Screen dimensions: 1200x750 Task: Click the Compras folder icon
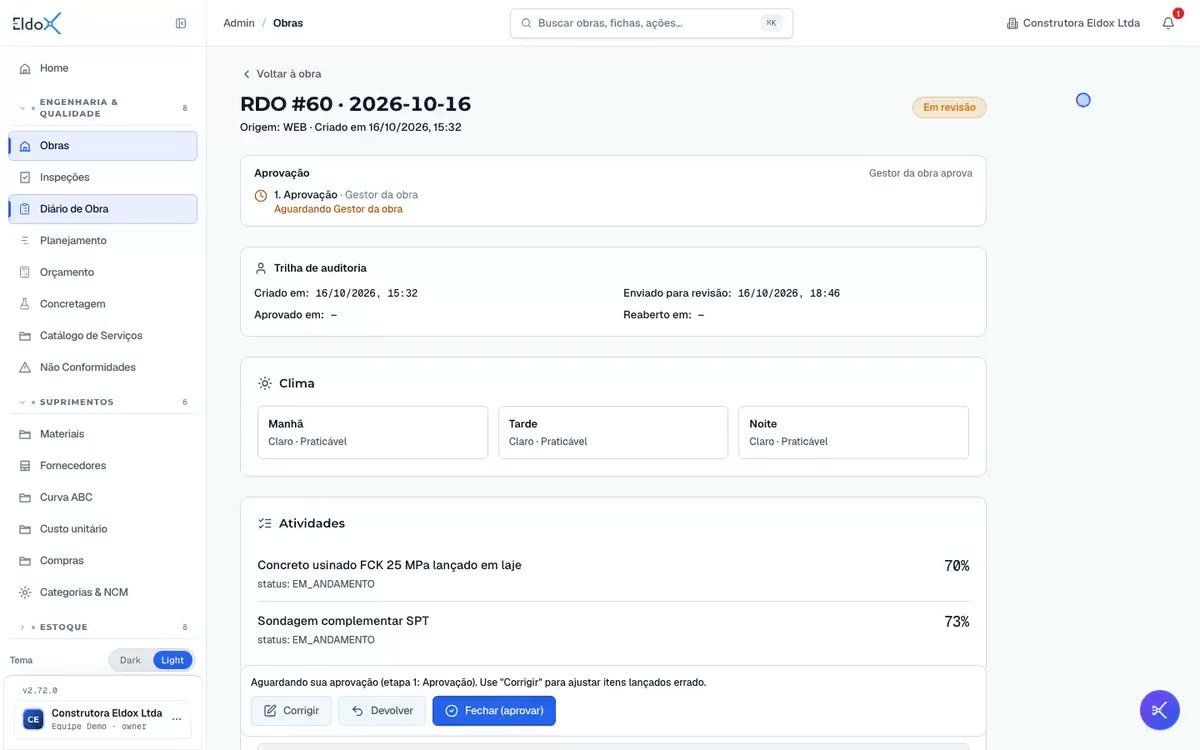pos(25,561)
